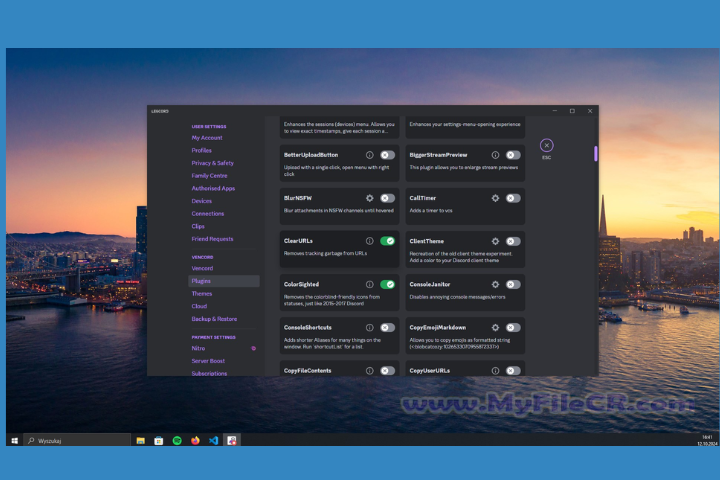Click the BlurNSFW description text
This screenshot has width=720, height=480.
339,210
